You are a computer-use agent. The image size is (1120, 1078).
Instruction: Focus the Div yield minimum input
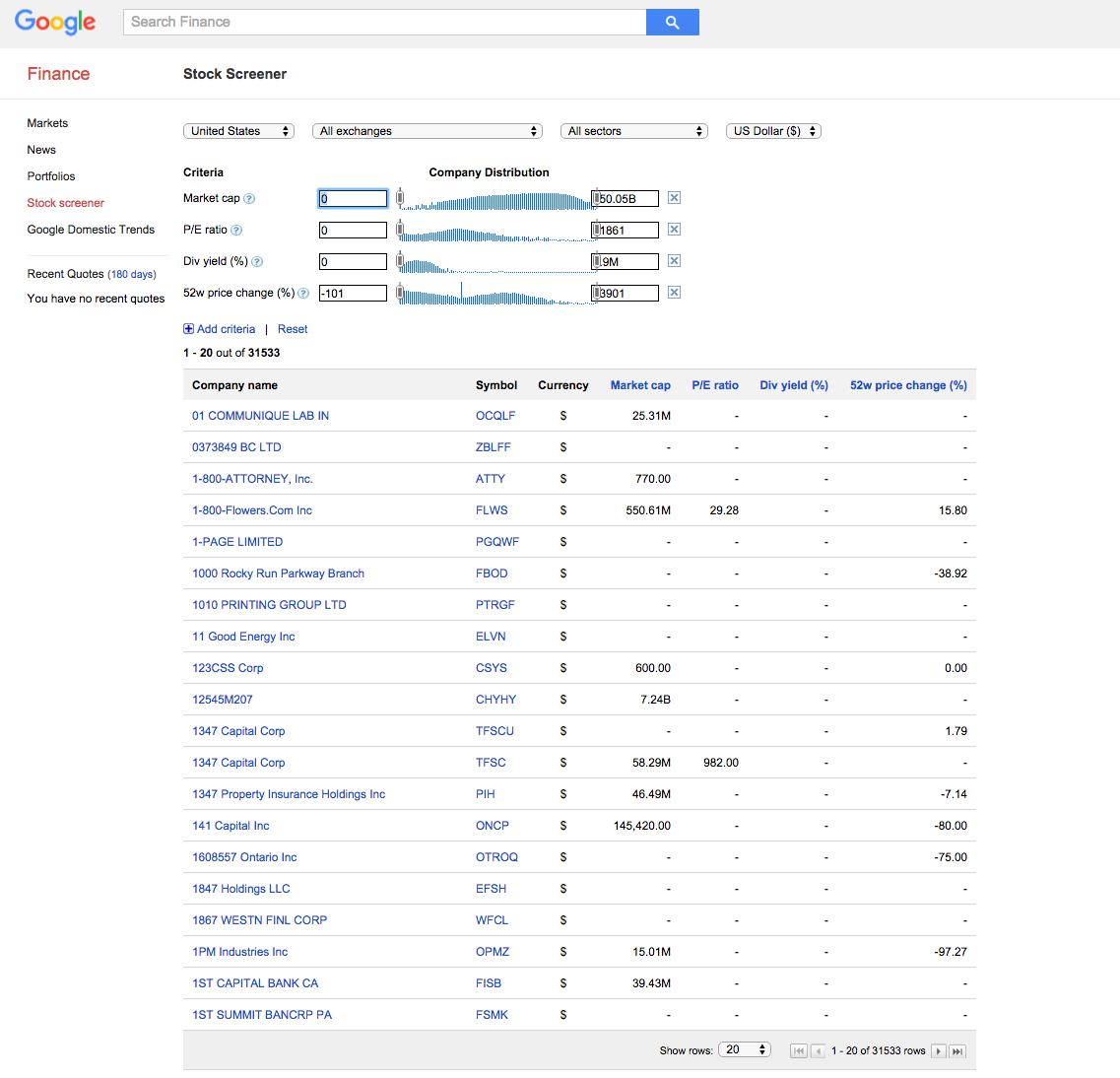pyautogui.click(x=353, y=261)
